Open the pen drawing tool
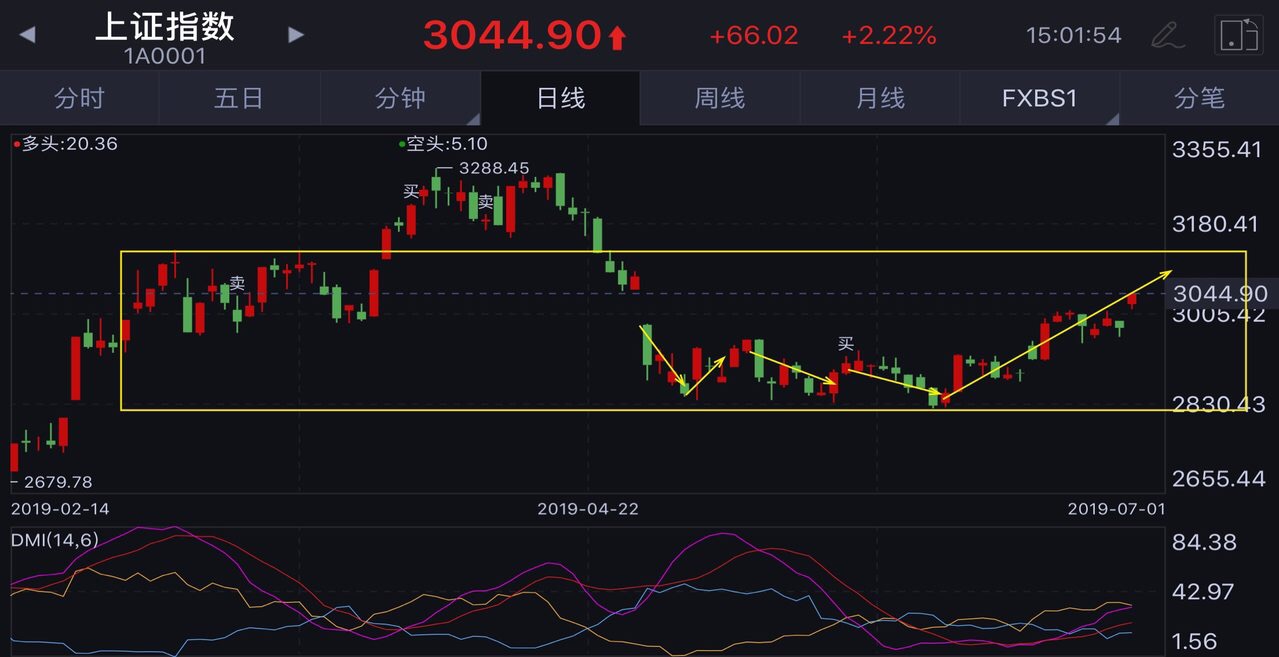 (1168, 35)
